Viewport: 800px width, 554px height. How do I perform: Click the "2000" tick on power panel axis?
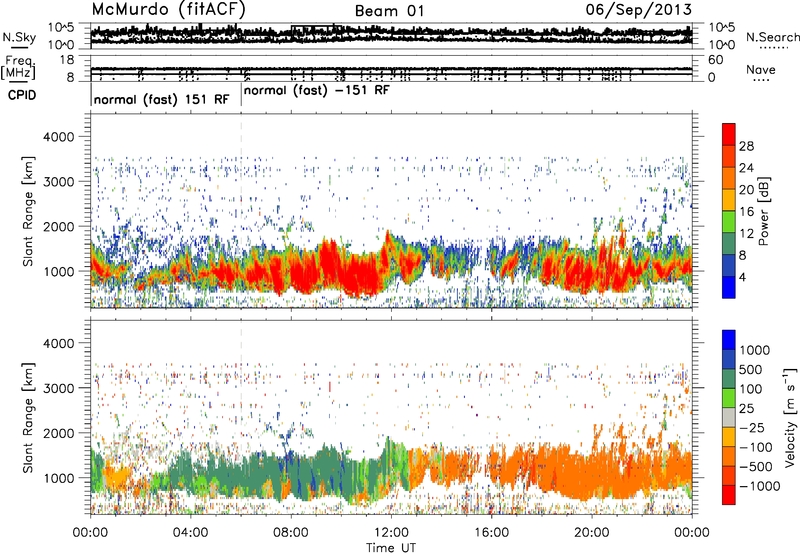58,226
